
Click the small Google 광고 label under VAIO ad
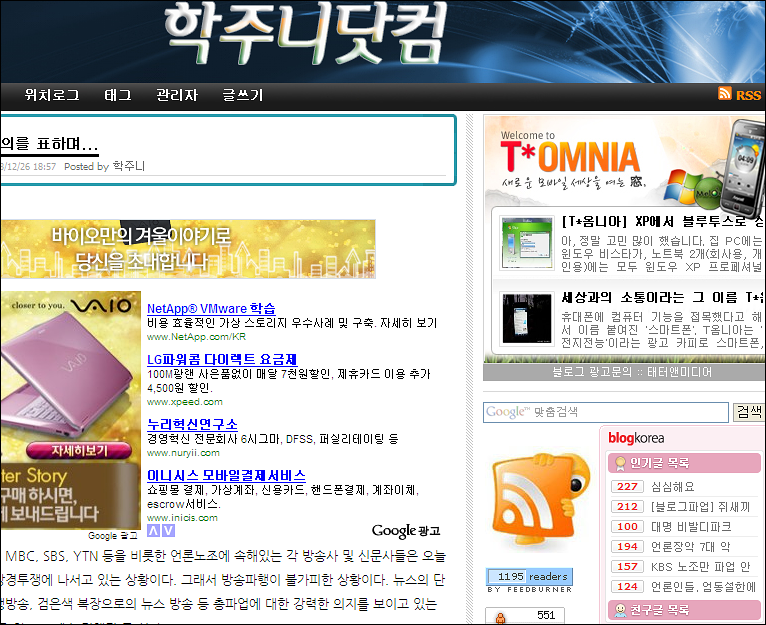(x=113, y=536)
